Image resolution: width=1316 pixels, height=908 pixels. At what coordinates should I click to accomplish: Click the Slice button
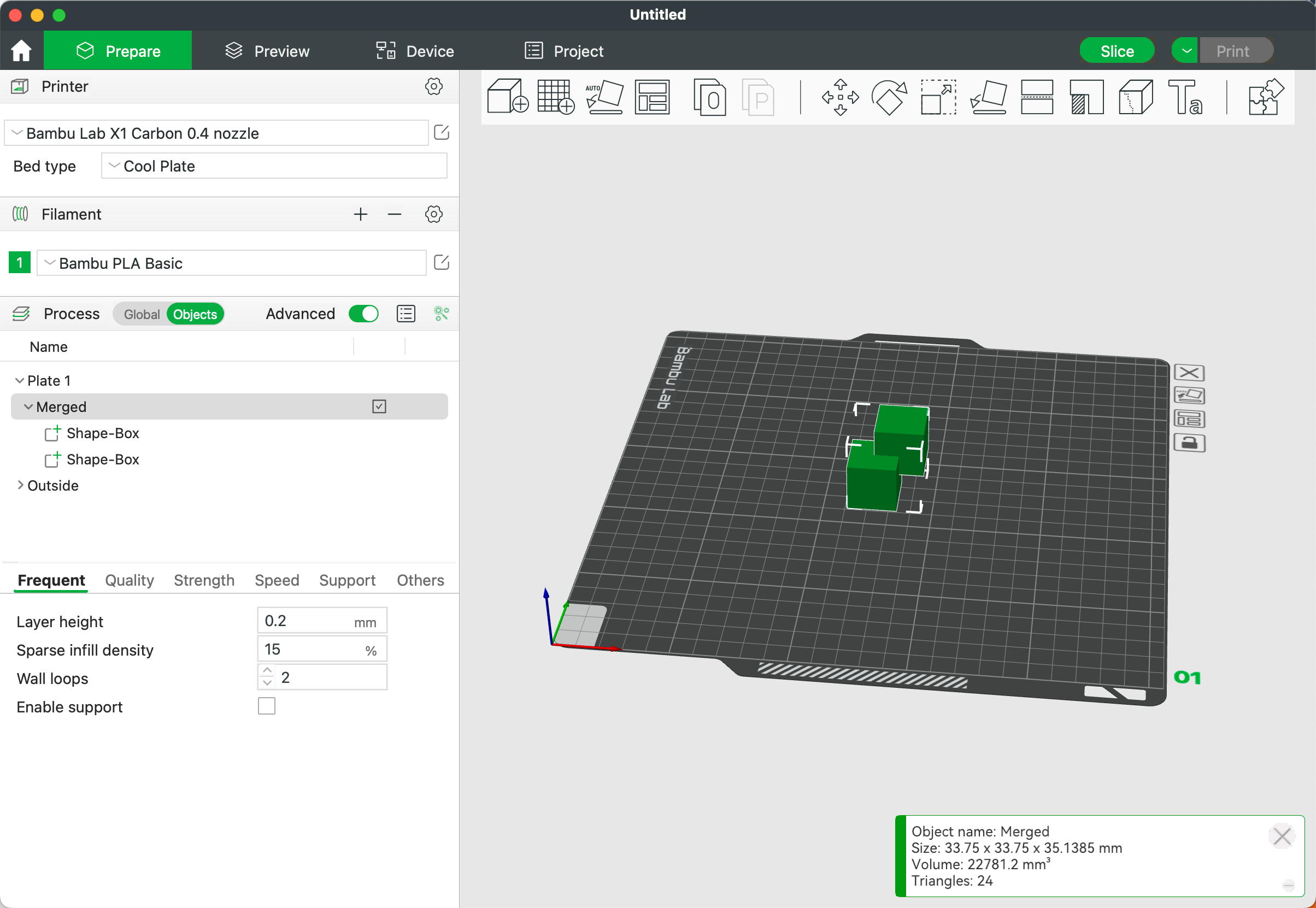coord(1117,50)
